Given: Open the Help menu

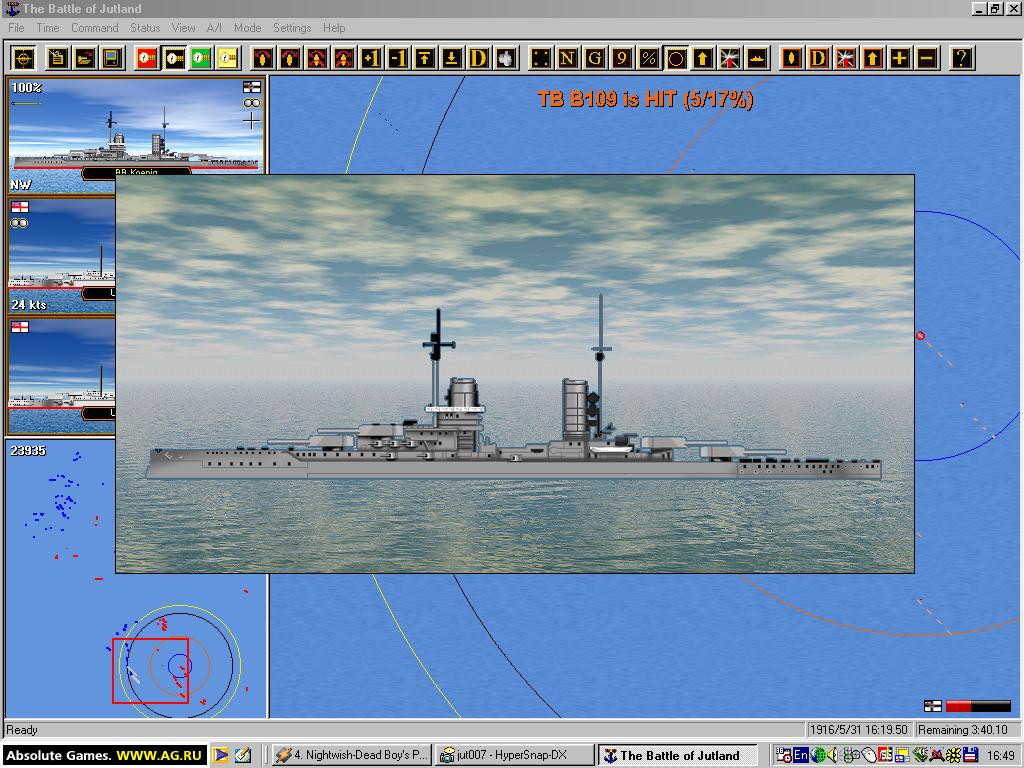Looking at the screenshot, I should (x=334, y=28).
